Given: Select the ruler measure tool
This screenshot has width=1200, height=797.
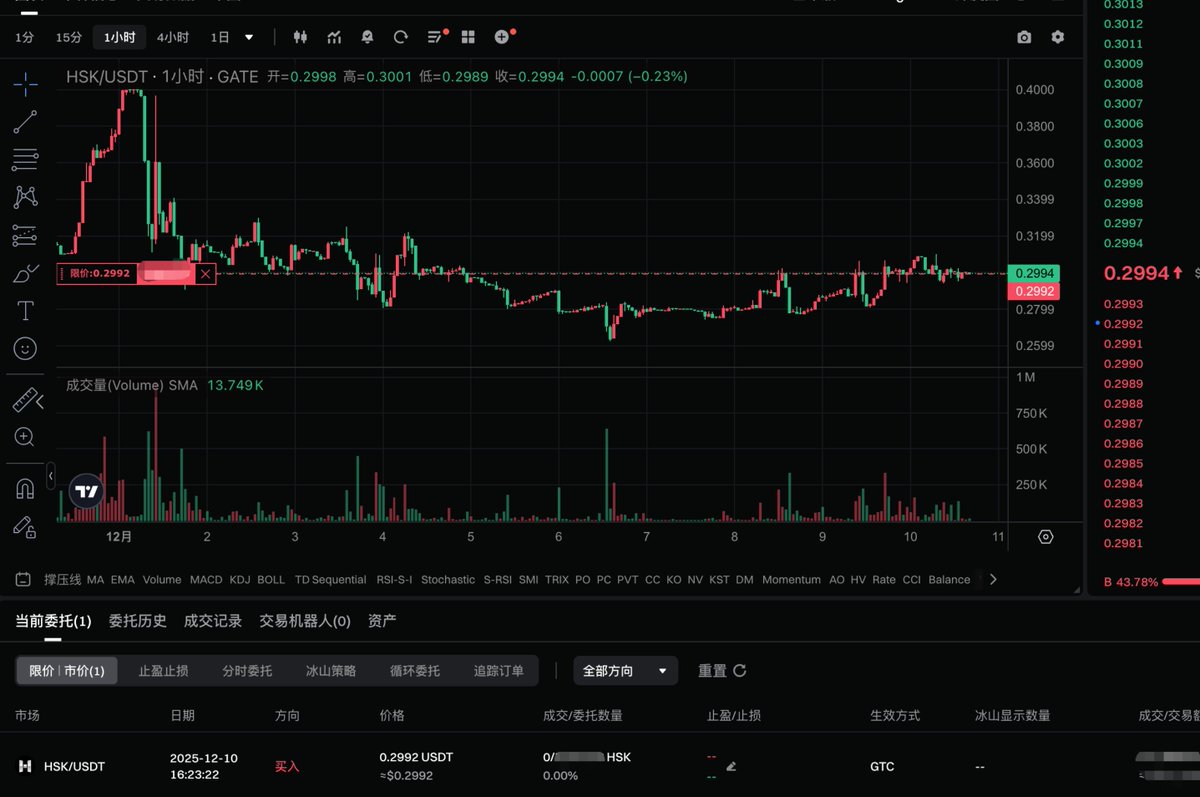Looking at the screenshot, I should click(25, 401).
